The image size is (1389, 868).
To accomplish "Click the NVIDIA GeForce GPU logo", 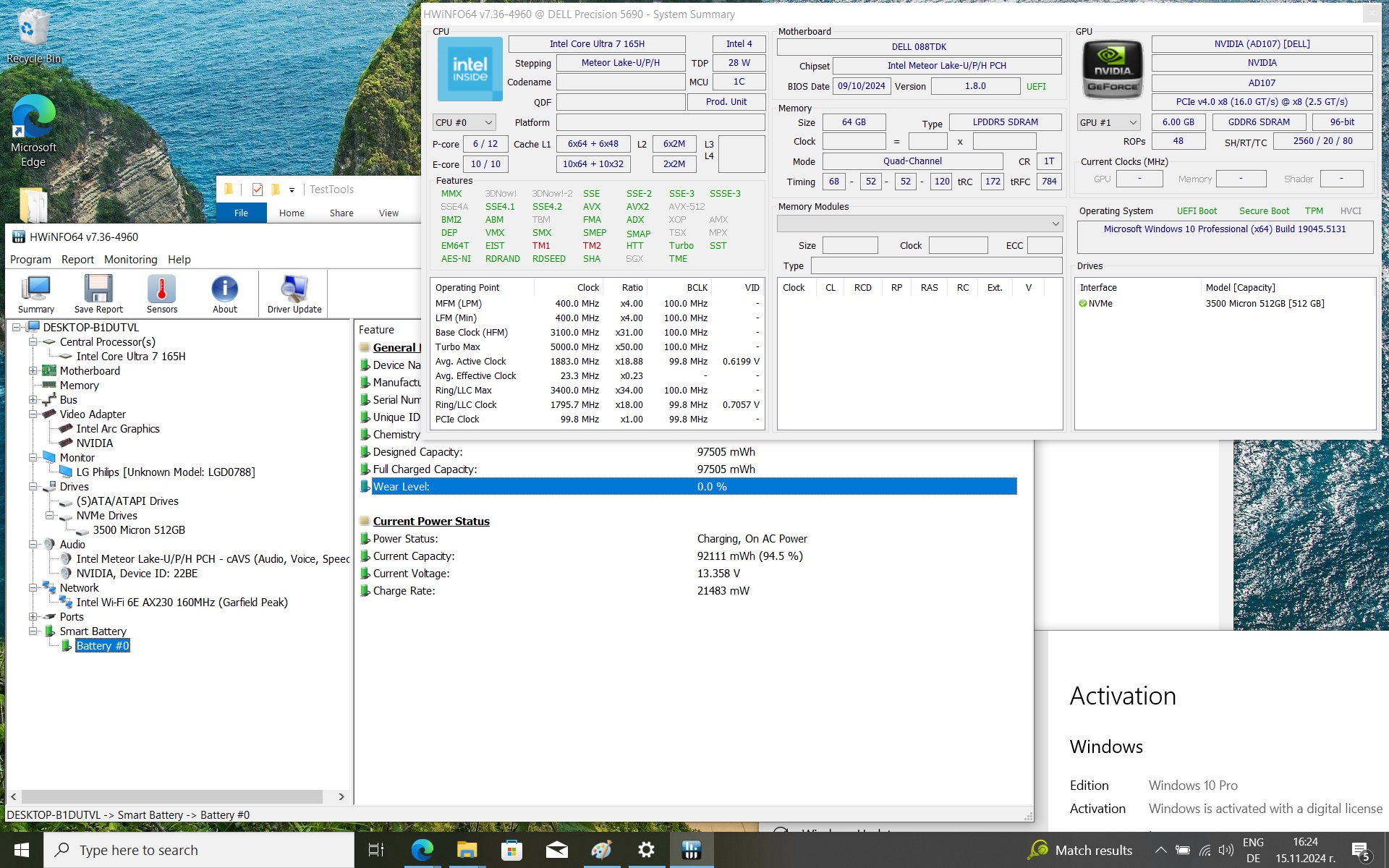I will click(1113, 69).
